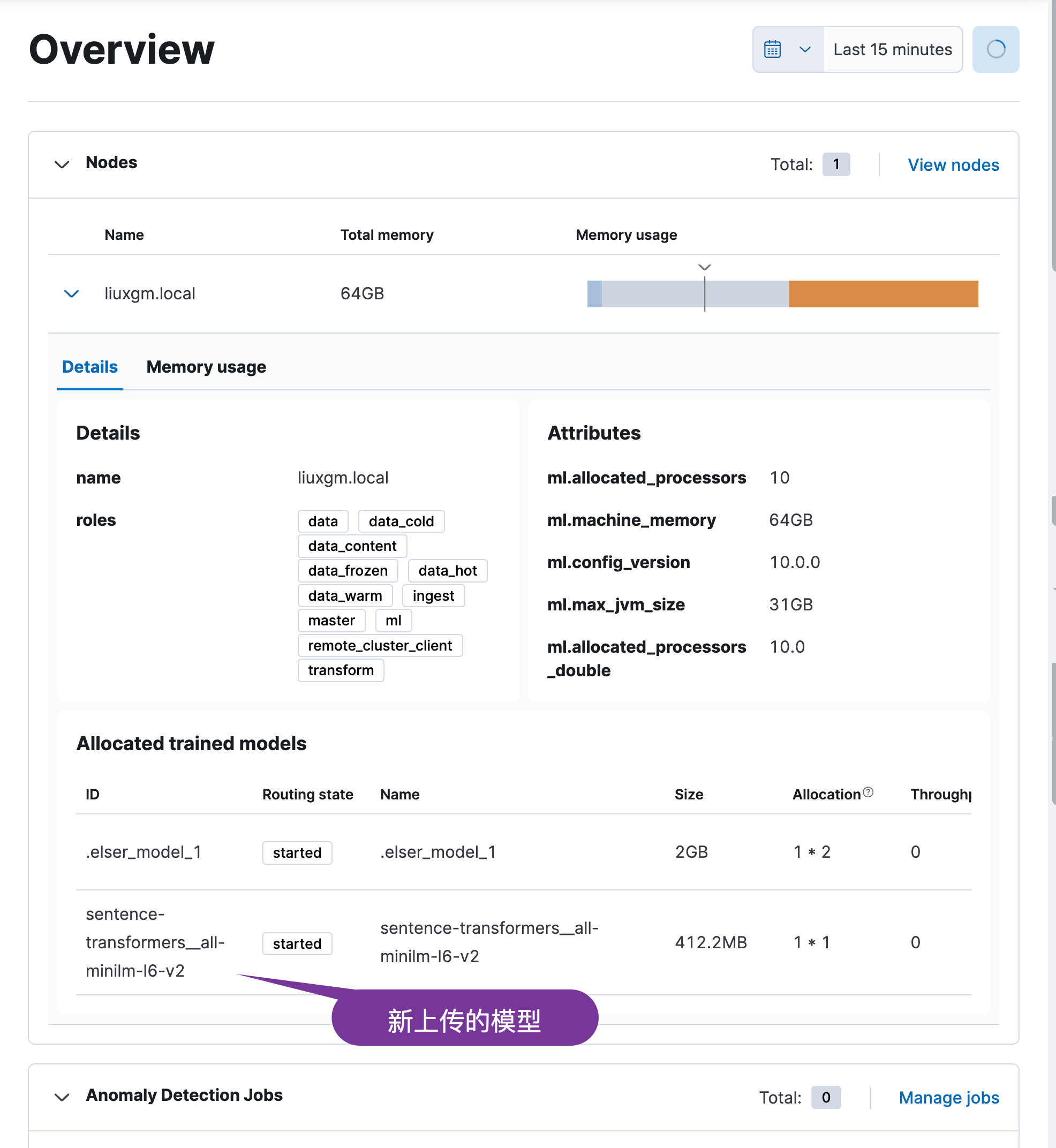Click the Routing state column header
This screenshot has height=1148, width=1056.
pos(307,794)
